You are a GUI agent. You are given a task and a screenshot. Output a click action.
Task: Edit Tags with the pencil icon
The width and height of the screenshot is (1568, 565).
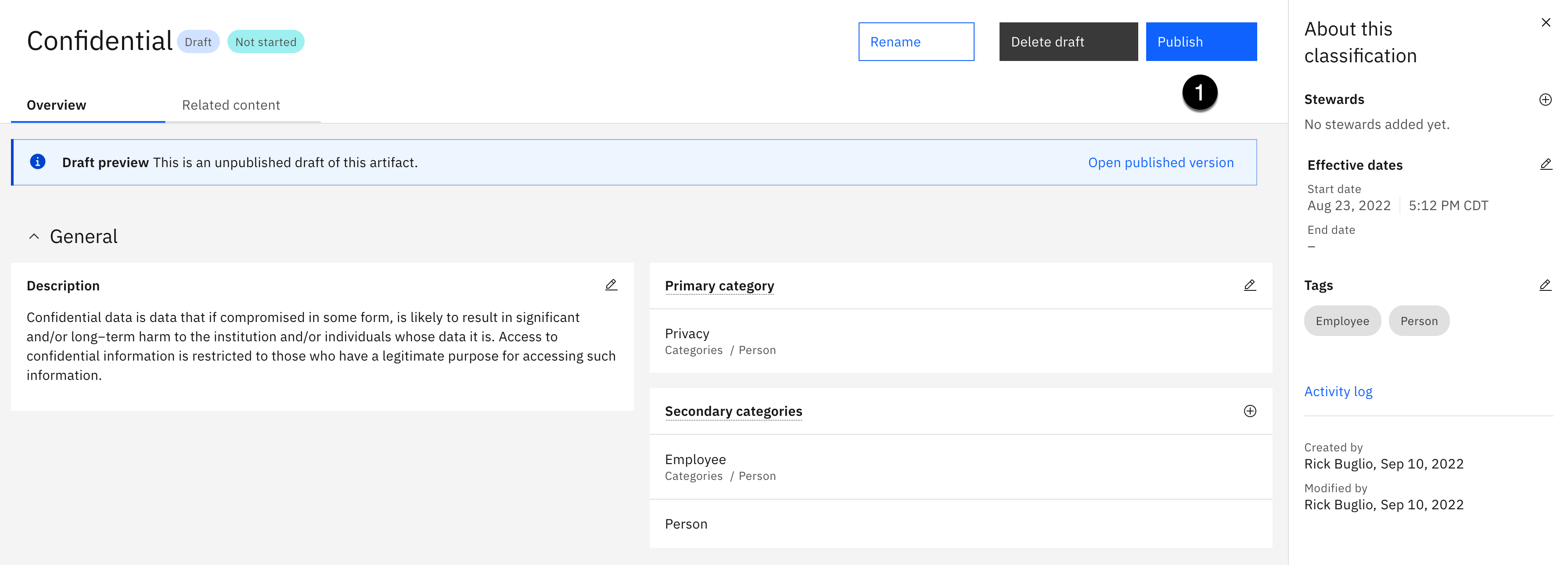[x=1545, y=285]
